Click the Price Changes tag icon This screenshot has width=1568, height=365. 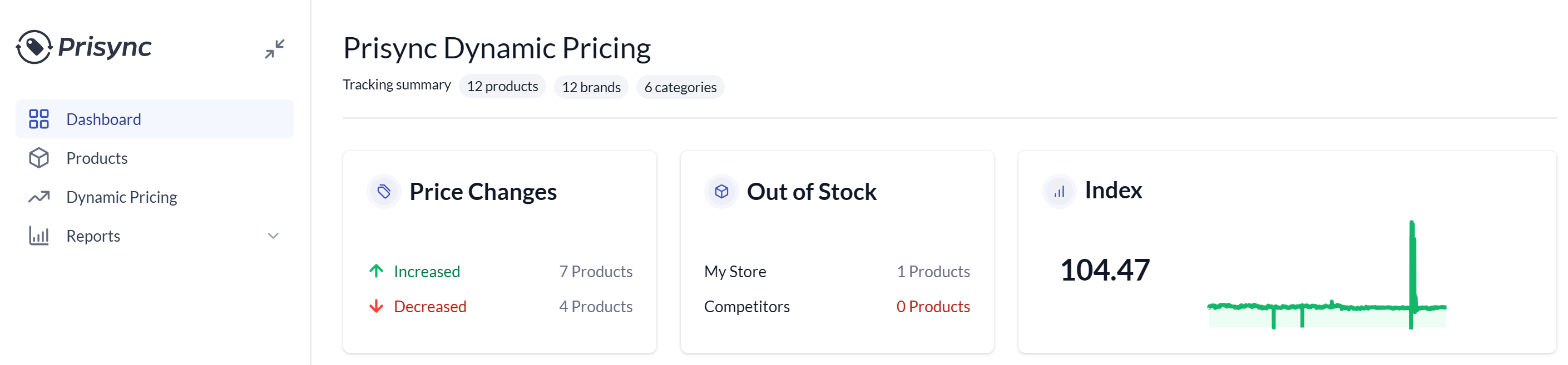[x=384, y=192]
